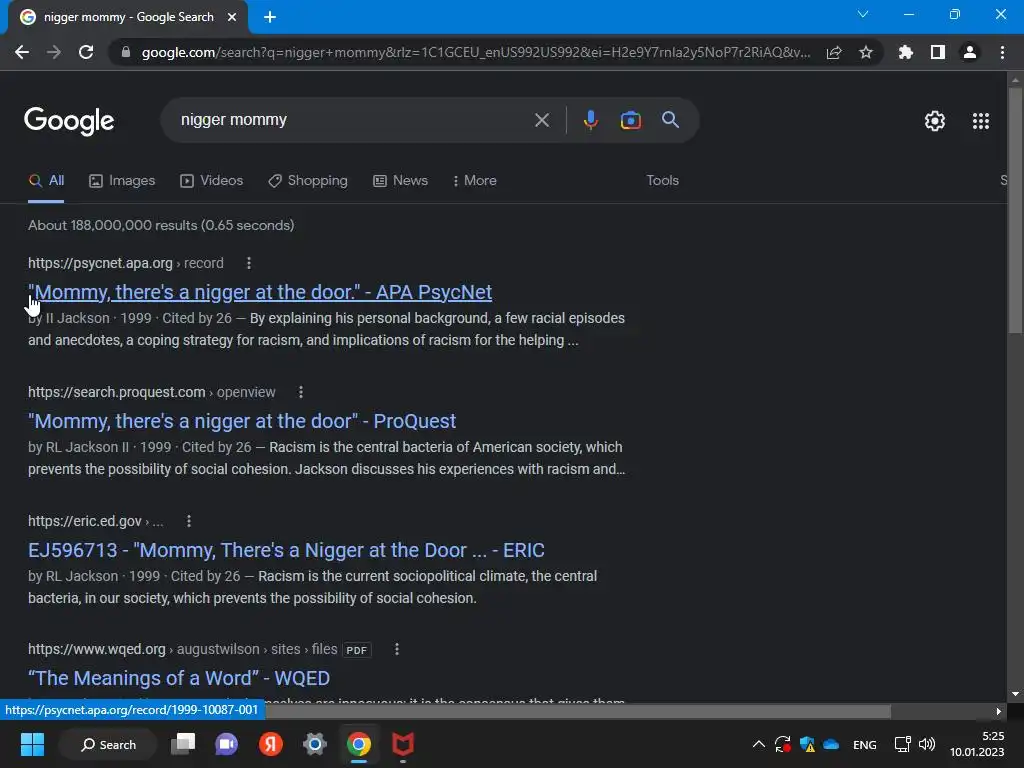Open the ProQuest result link
Image resolution: width=1024 pixels, height=768 pixels.
(x=242, y=421)
